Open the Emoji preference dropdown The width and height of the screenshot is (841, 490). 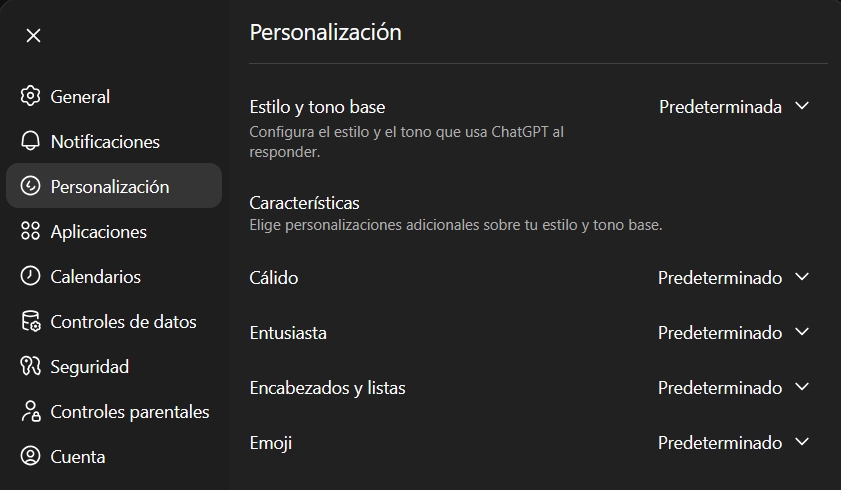click(733, 443)
